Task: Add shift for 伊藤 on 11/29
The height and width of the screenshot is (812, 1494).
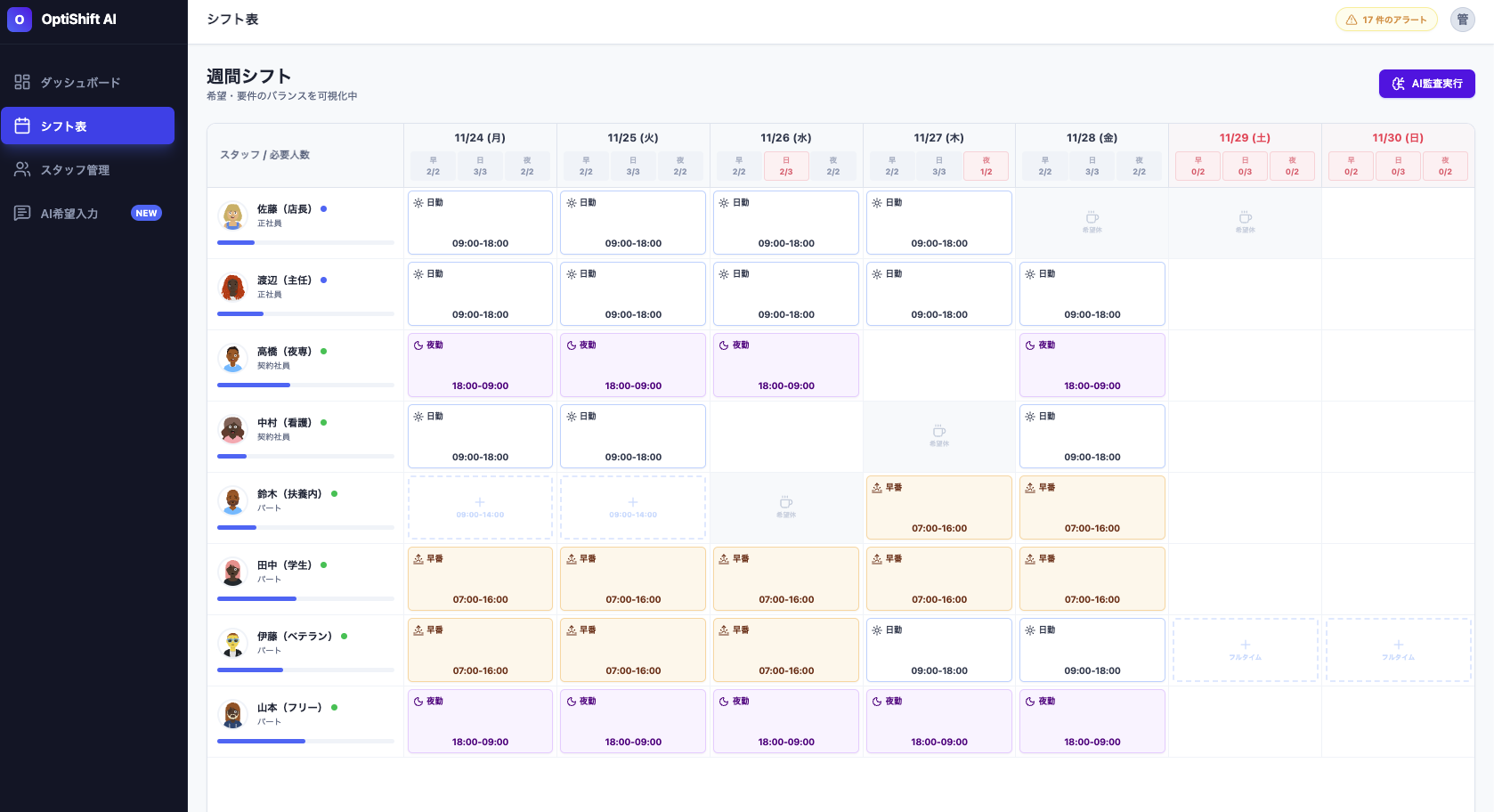Action: [1245, 650]
